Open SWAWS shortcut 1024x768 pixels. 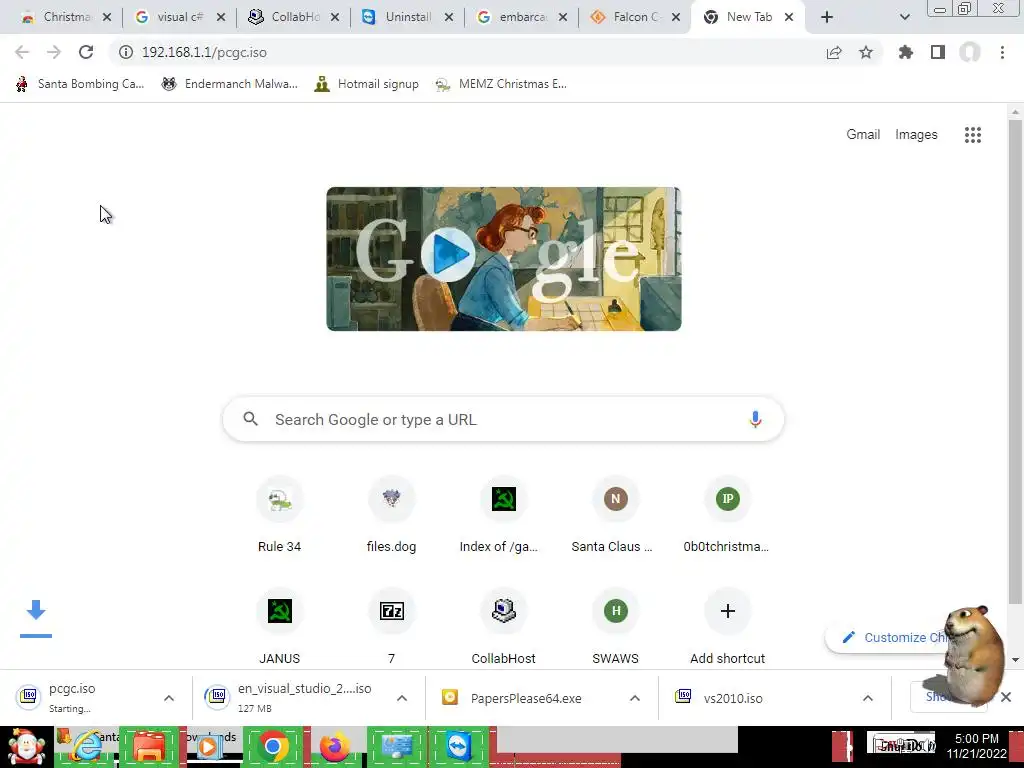coord(615,627)
